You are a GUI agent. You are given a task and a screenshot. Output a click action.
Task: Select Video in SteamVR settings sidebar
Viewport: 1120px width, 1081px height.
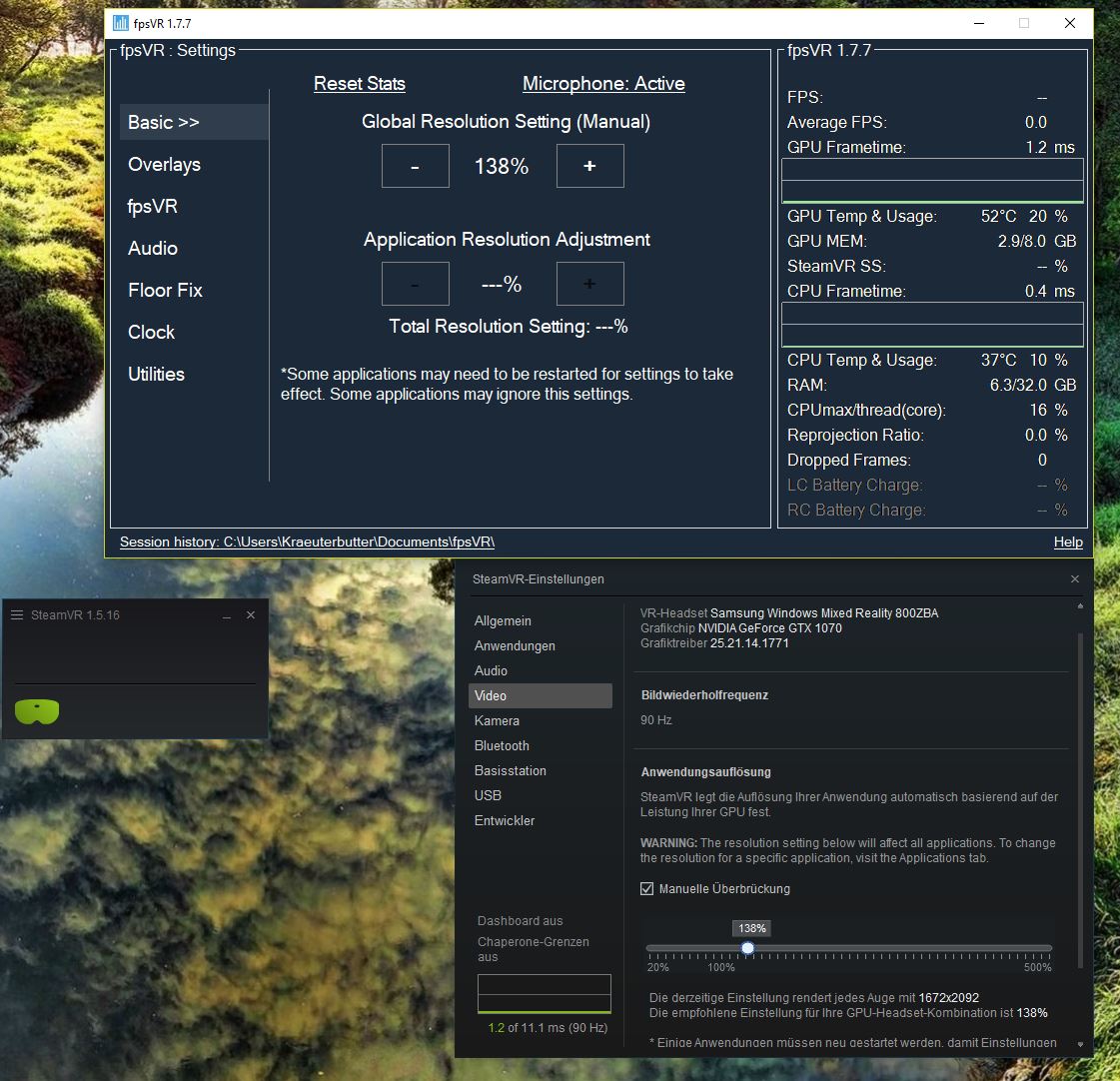click(x=540, y=696)
